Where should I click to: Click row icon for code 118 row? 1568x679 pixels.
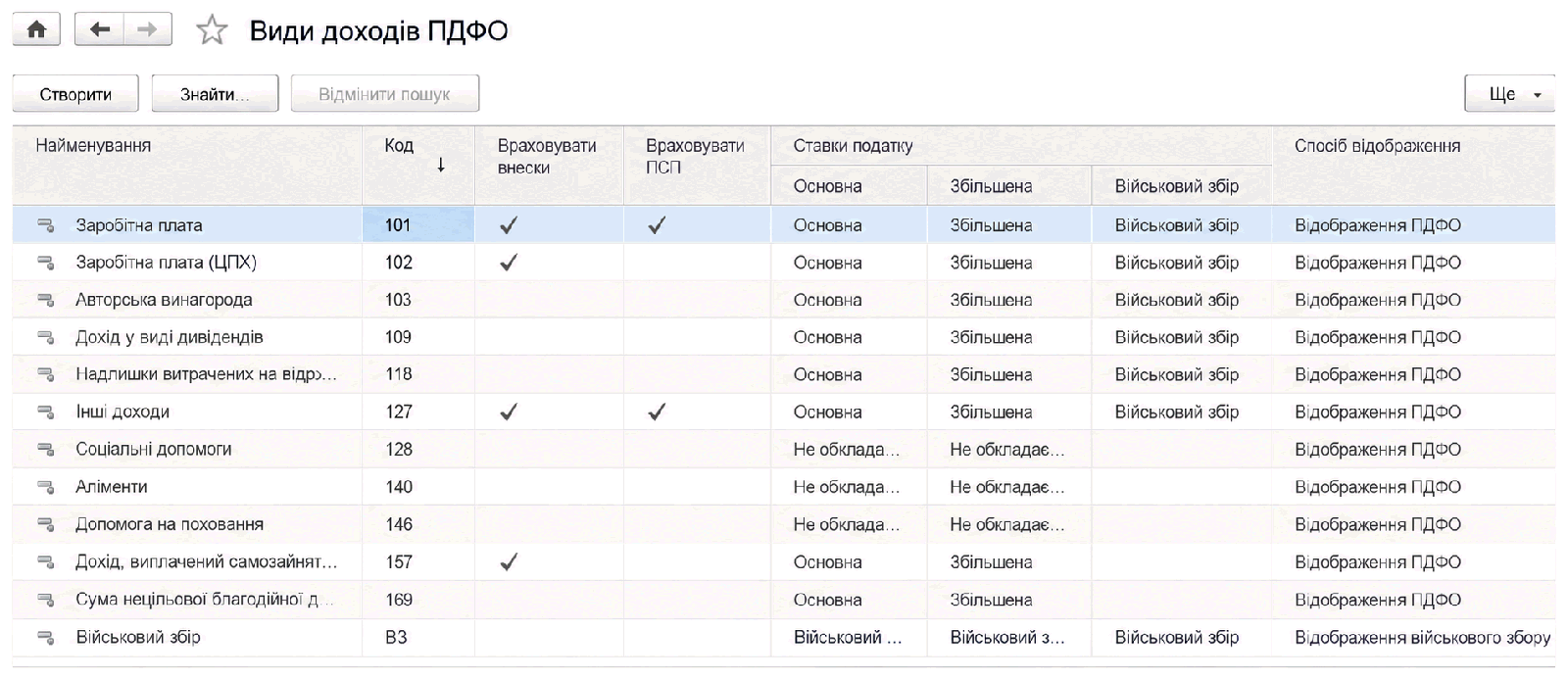[45, 374]
